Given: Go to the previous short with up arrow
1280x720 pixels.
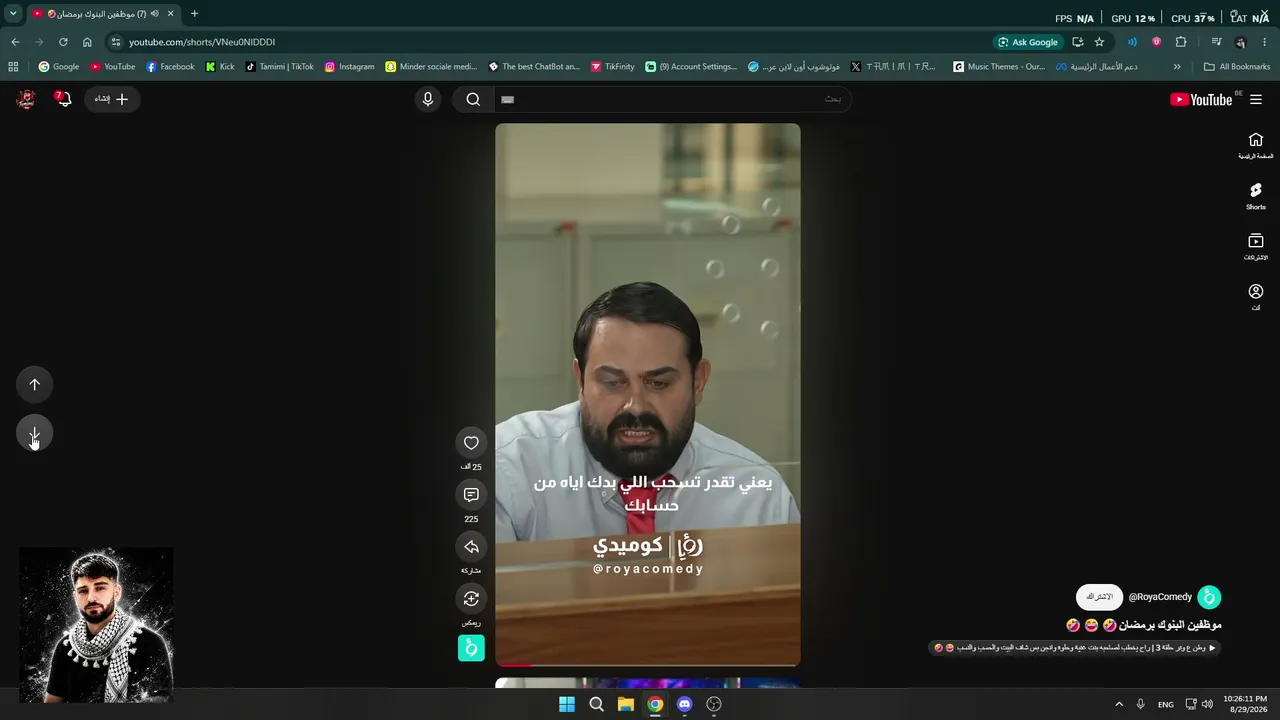Looking at the screenshot, I should pyautogui.click(x=34, y=385).
